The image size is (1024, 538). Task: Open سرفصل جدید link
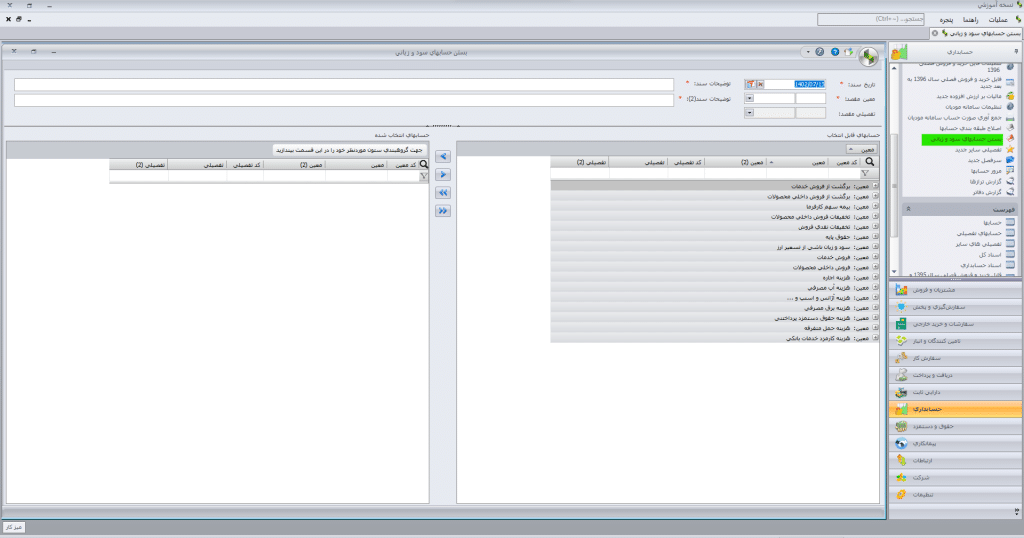(x=984, y=160)
